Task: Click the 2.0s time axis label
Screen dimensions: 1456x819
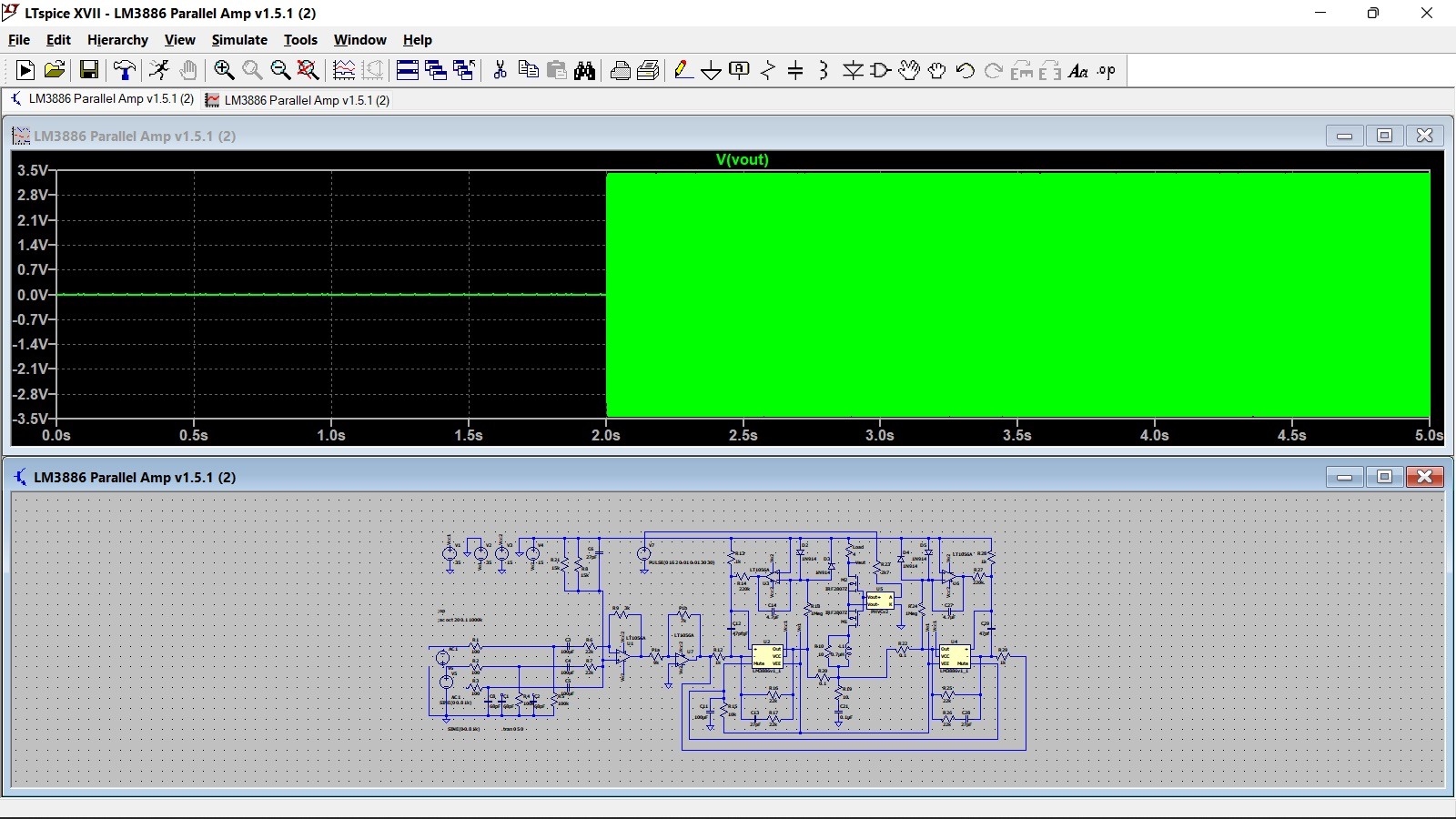Action: 606,435
